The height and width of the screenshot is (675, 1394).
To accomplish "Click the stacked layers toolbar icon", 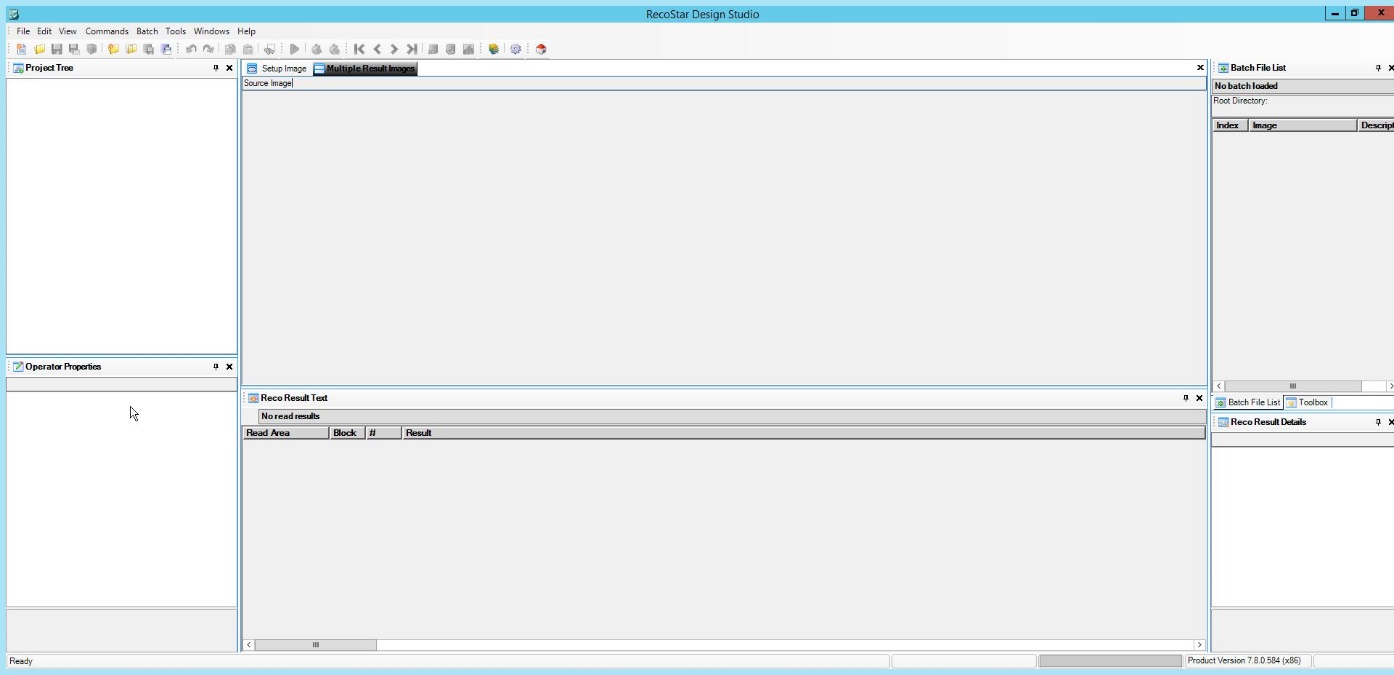I will [493, 49].
